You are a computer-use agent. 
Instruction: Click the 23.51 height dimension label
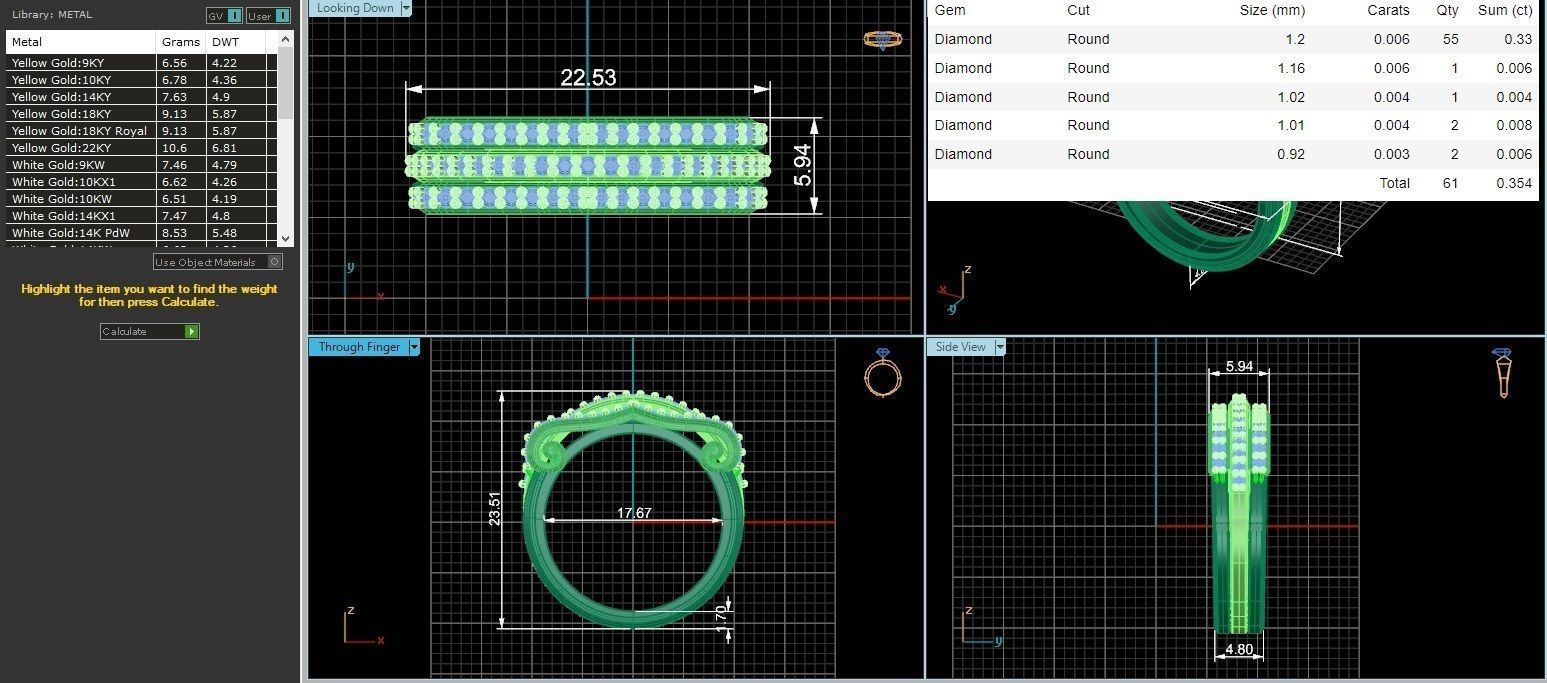click(494, 507)
